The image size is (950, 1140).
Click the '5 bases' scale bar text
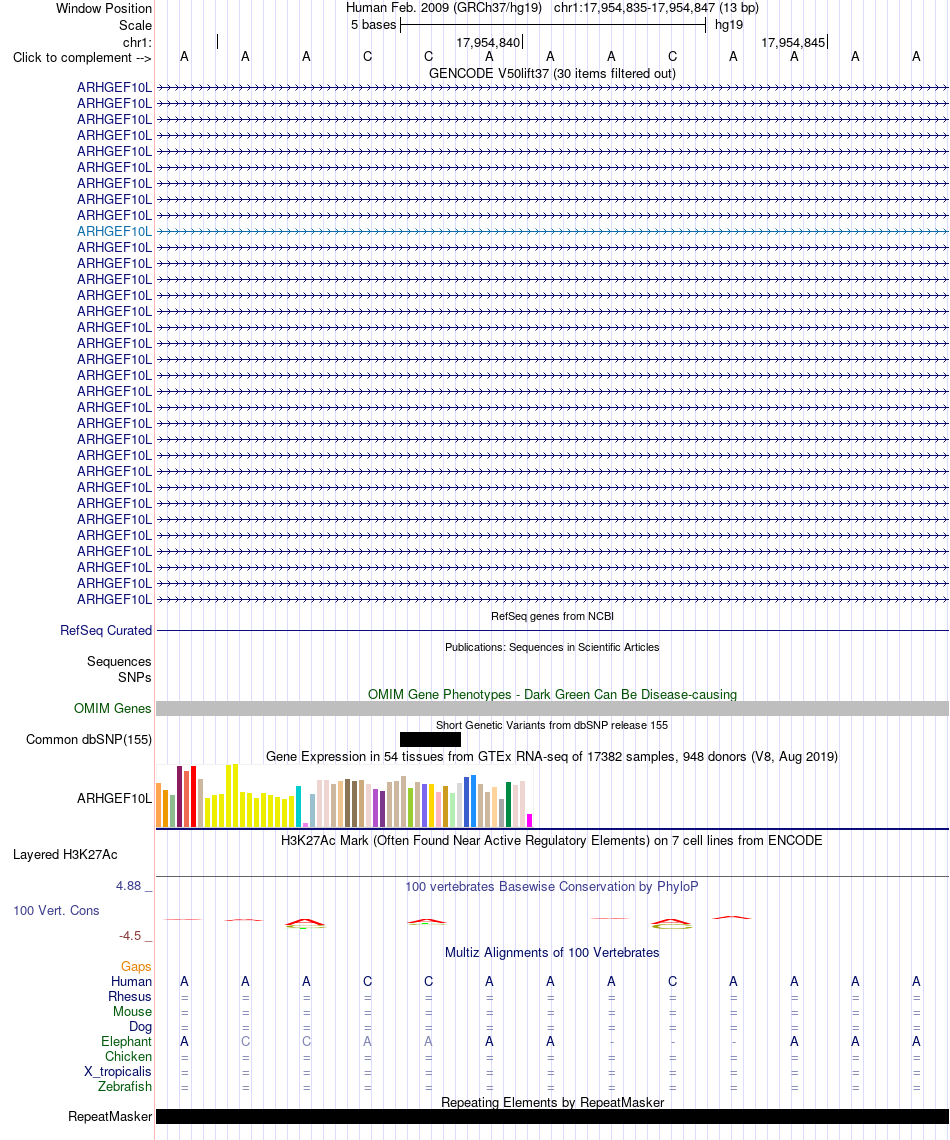click(x=373, y=25)
